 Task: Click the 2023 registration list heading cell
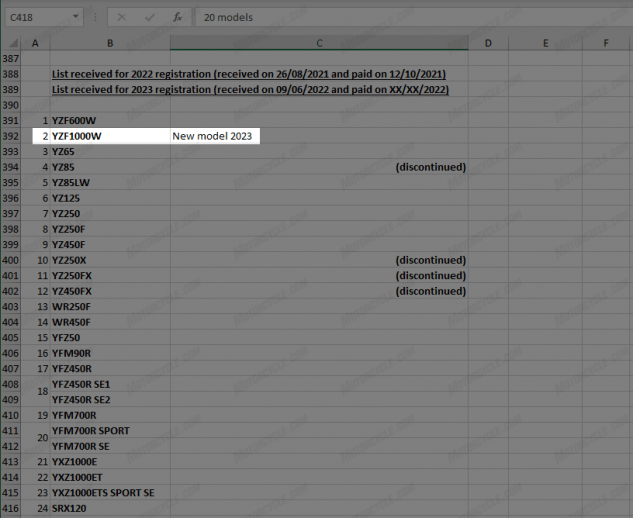248,89
